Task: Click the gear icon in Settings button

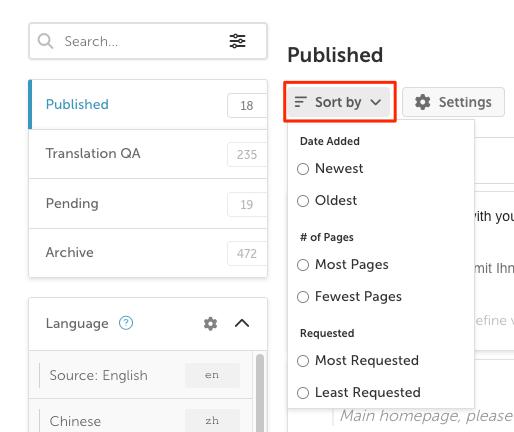Action: [x=422, y=102]
